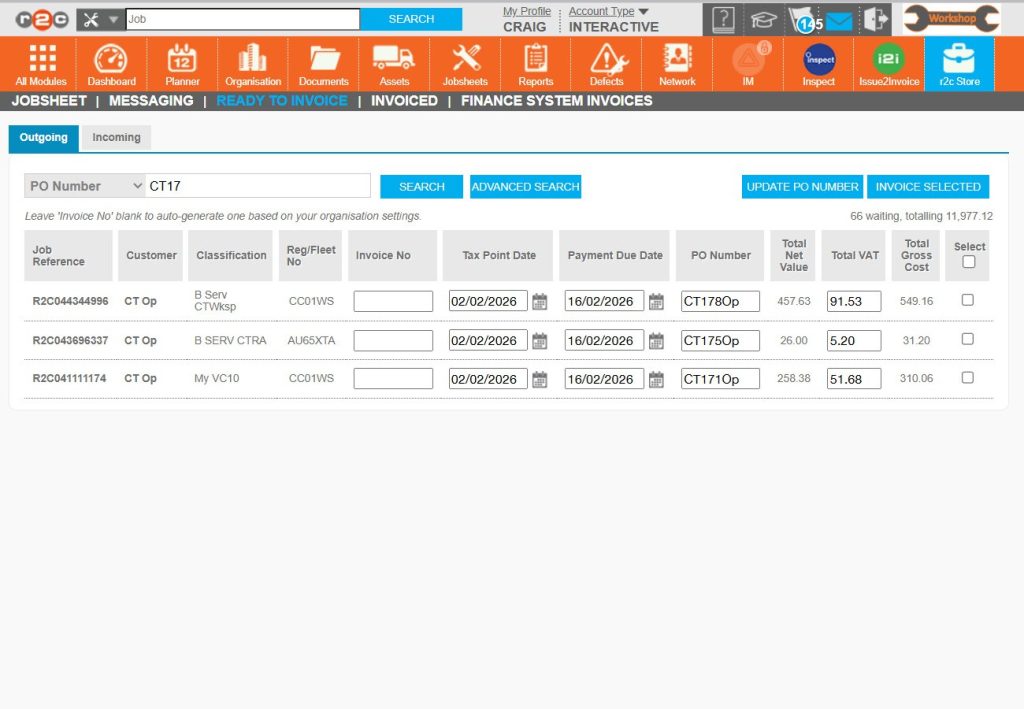
Task: Open the Inspect module
Action: click(817, 63)
